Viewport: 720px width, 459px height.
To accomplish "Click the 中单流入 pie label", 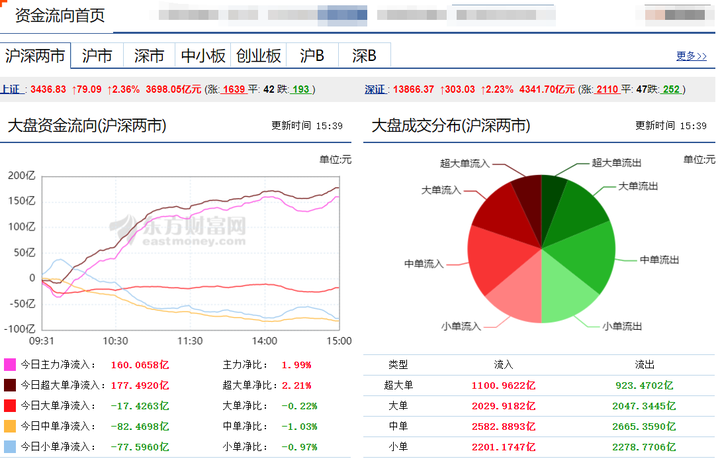I will click(423, 264).
